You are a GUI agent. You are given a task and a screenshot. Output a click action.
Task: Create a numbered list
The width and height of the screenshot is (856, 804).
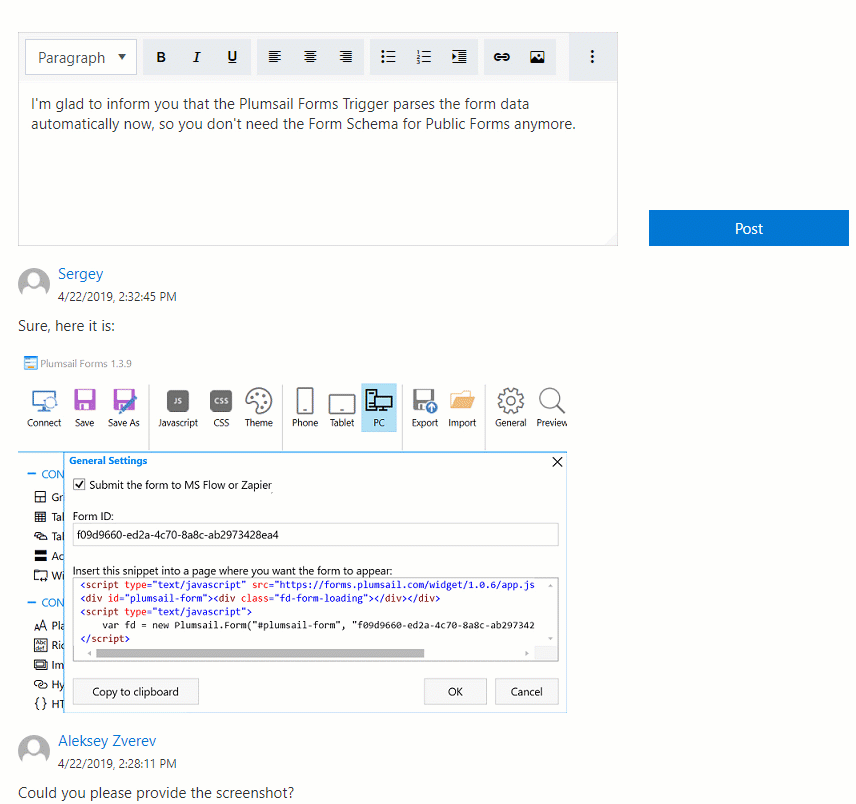tap(424, 57)
